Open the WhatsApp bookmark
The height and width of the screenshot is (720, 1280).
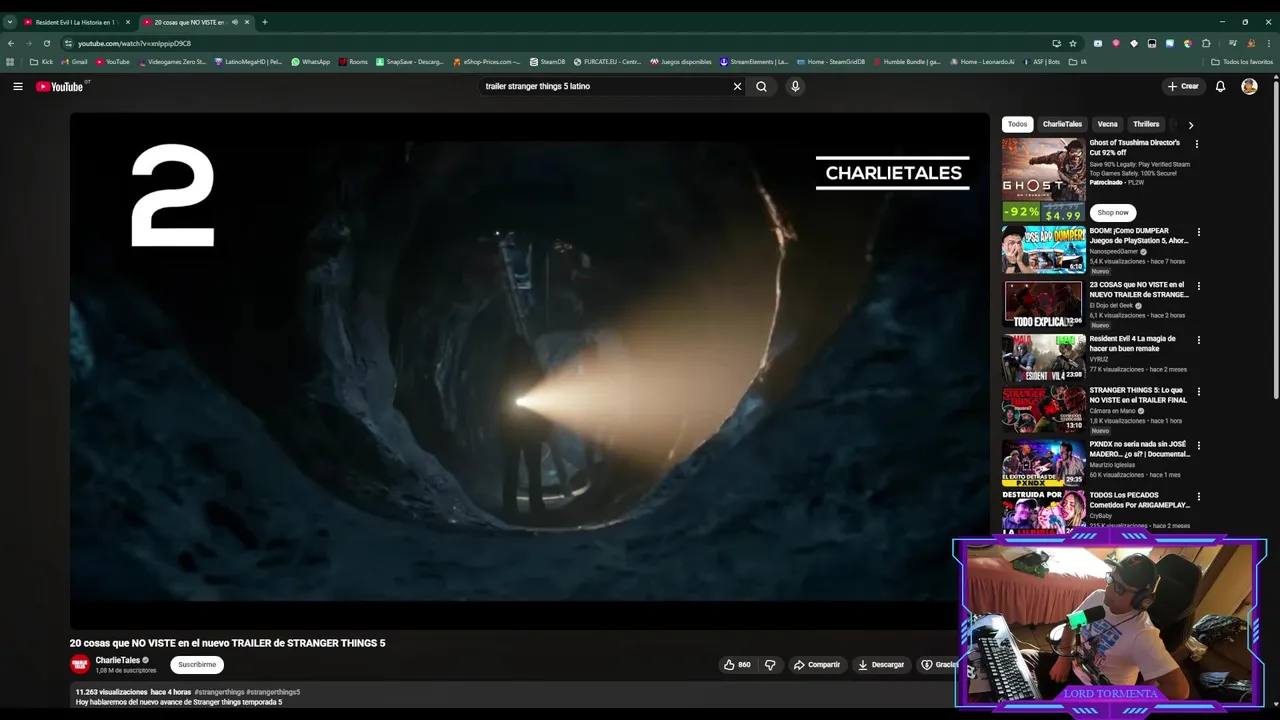coord(310,62)
